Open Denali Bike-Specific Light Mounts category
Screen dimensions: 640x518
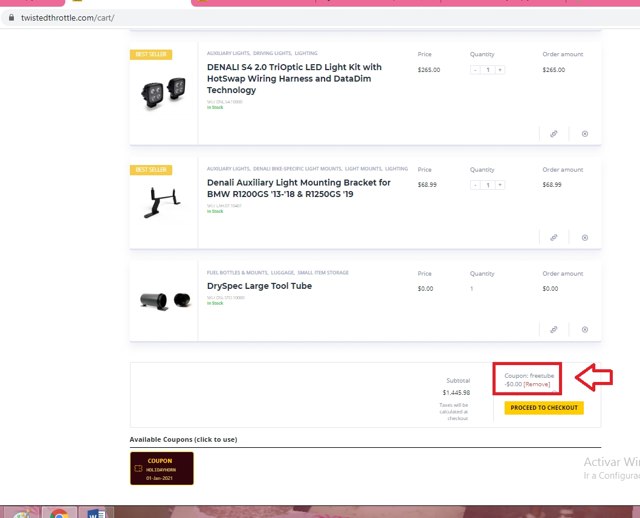(297, 169)
